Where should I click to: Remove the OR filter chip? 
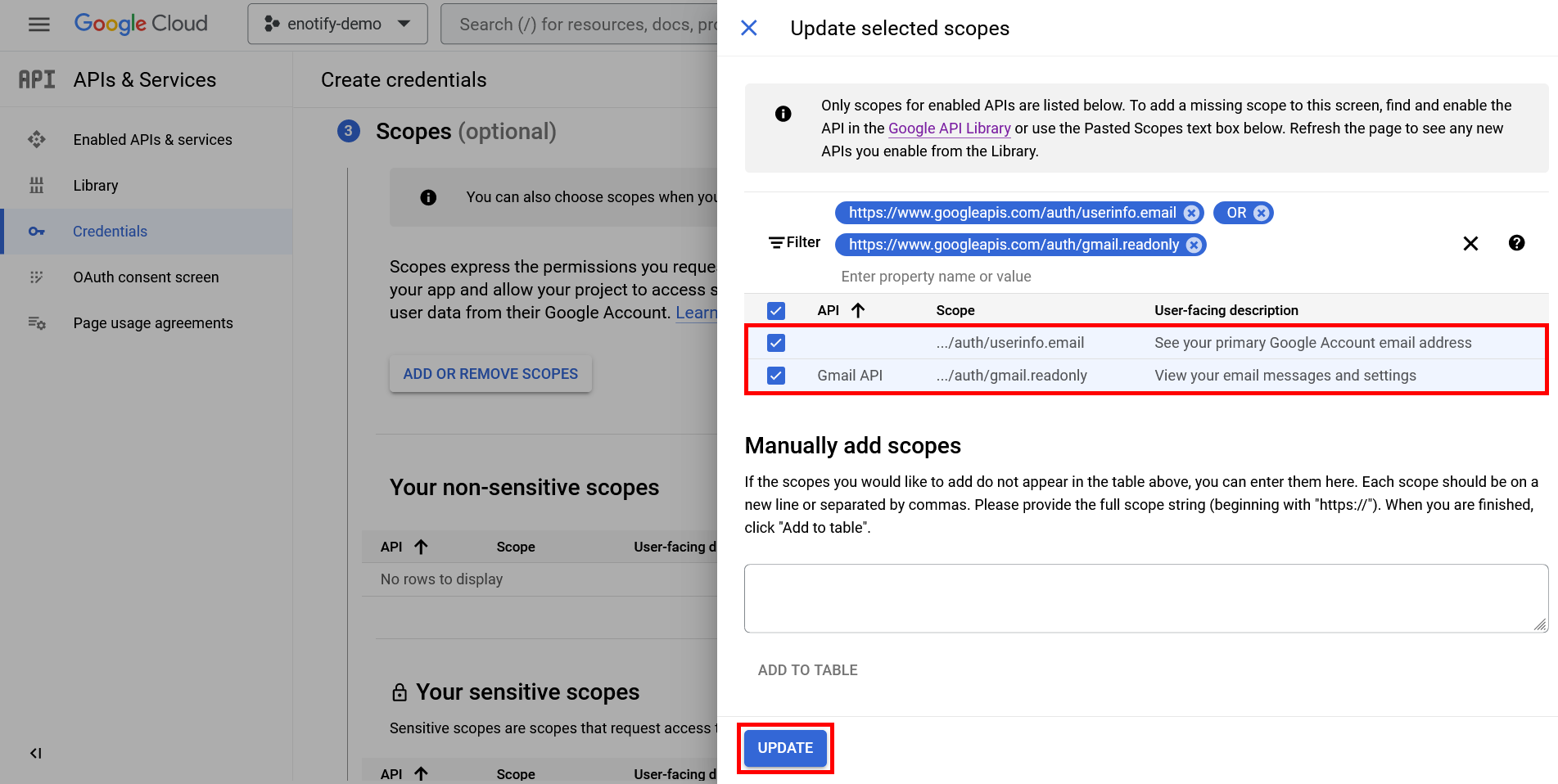1262,214
